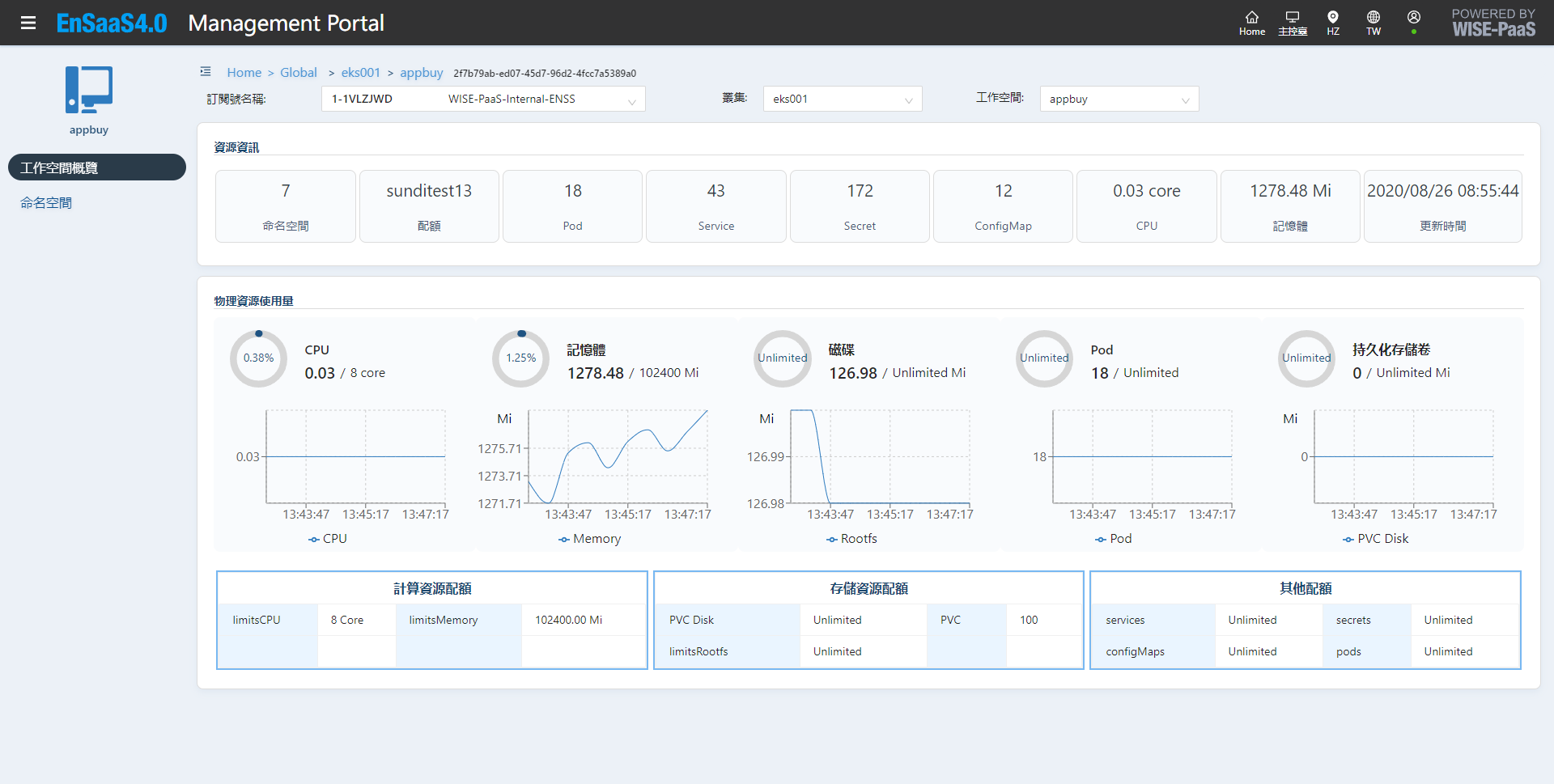Image resolution: width=1554 pixels, height=784 pixels.
Task: Click the 102400.00 Mi value cell
Action: click(x=584, y=620)
